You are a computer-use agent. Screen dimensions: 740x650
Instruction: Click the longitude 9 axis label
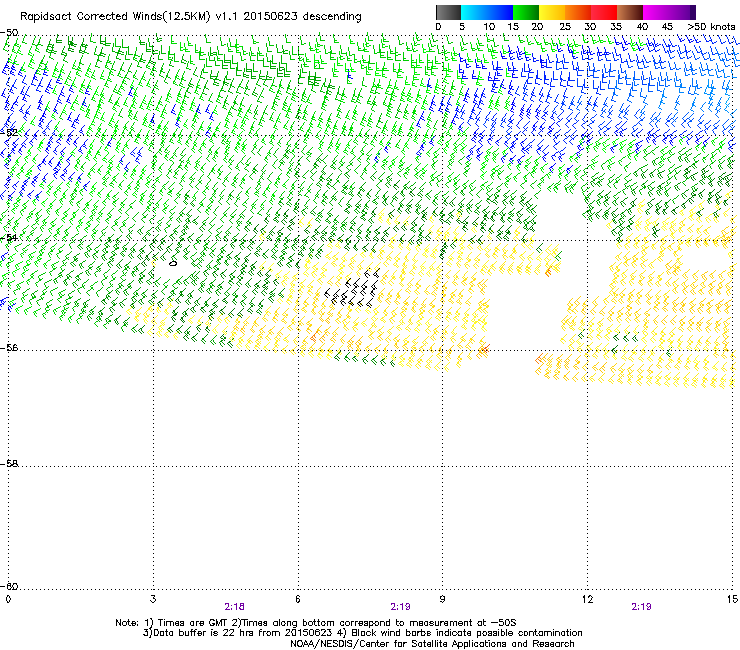442,599
